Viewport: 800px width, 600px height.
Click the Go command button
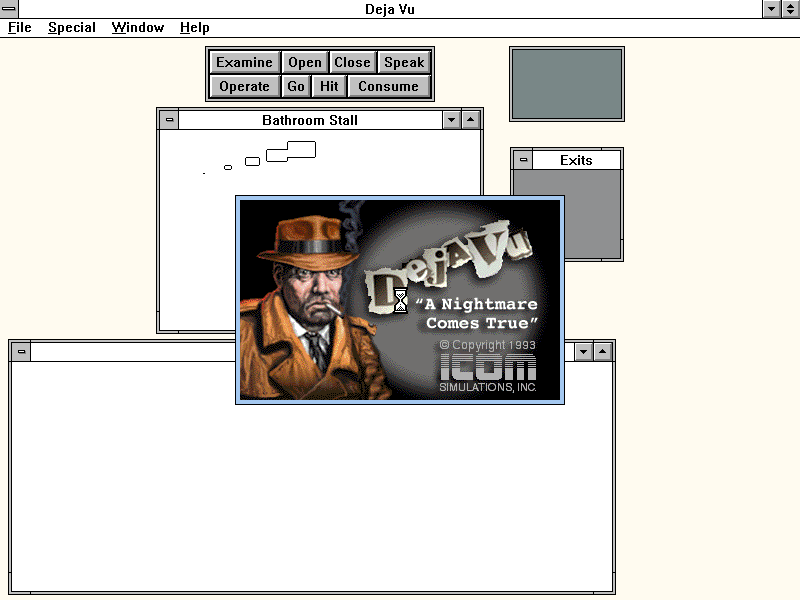tap(296, 86)
